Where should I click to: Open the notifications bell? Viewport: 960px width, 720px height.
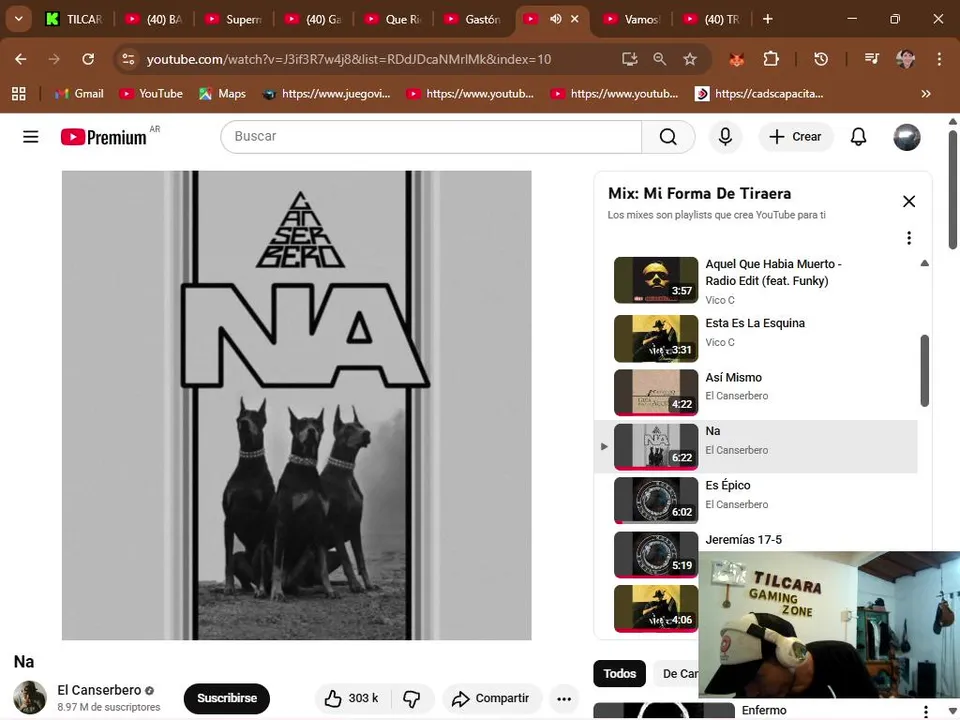(x=858, y=136)
